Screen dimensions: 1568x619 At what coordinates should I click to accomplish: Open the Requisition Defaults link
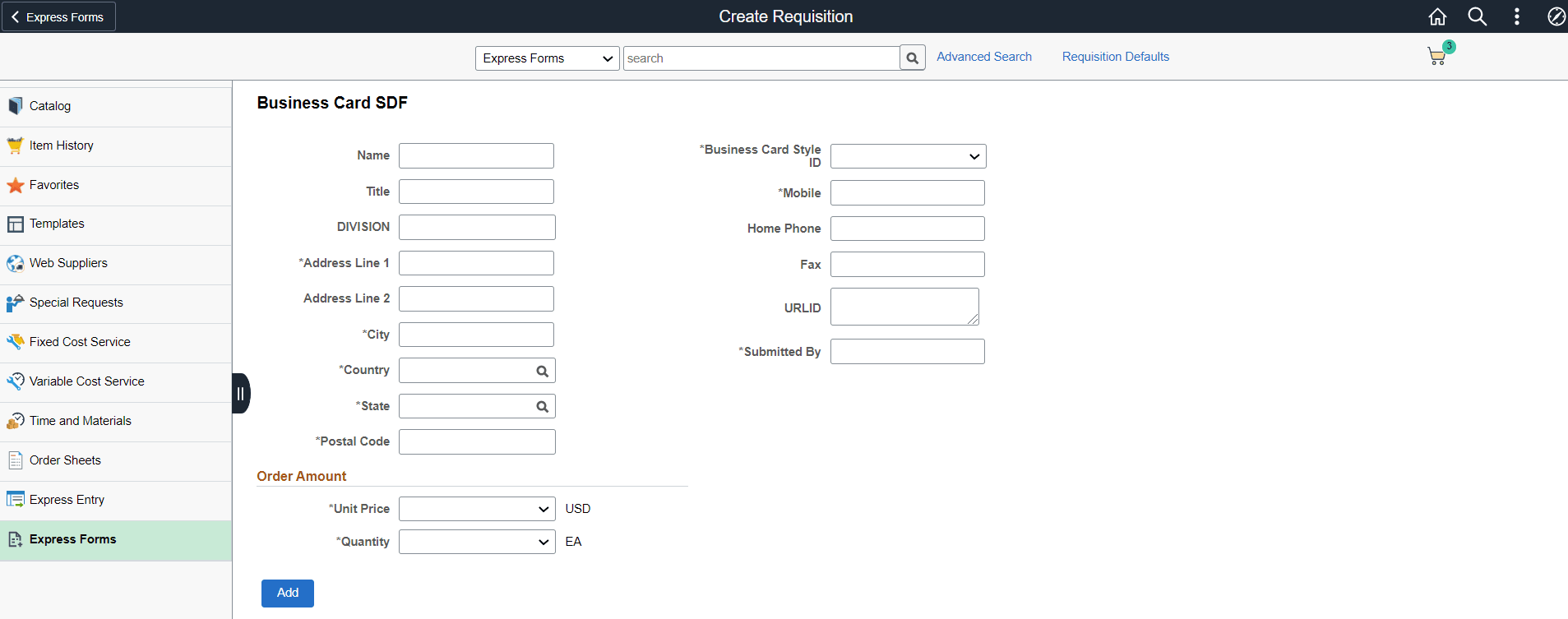tap(1116, 57)
